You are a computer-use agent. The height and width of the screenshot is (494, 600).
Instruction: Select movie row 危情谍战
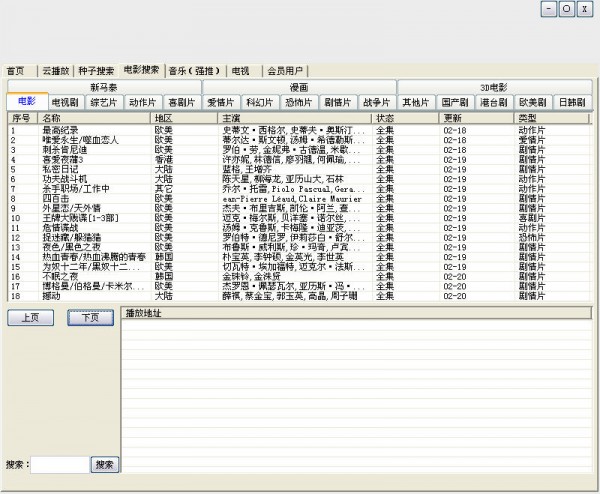[x=298, y=228]
